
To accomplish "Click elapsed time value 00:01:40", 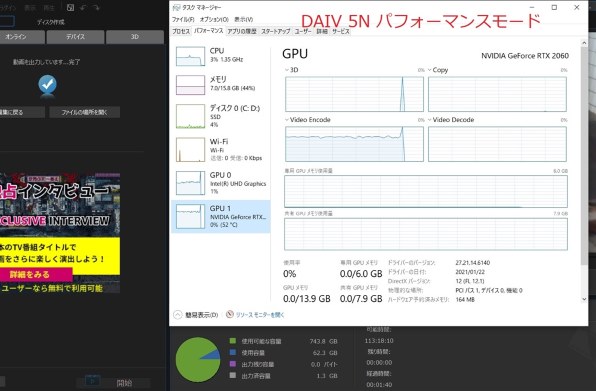I will point(379,385).
